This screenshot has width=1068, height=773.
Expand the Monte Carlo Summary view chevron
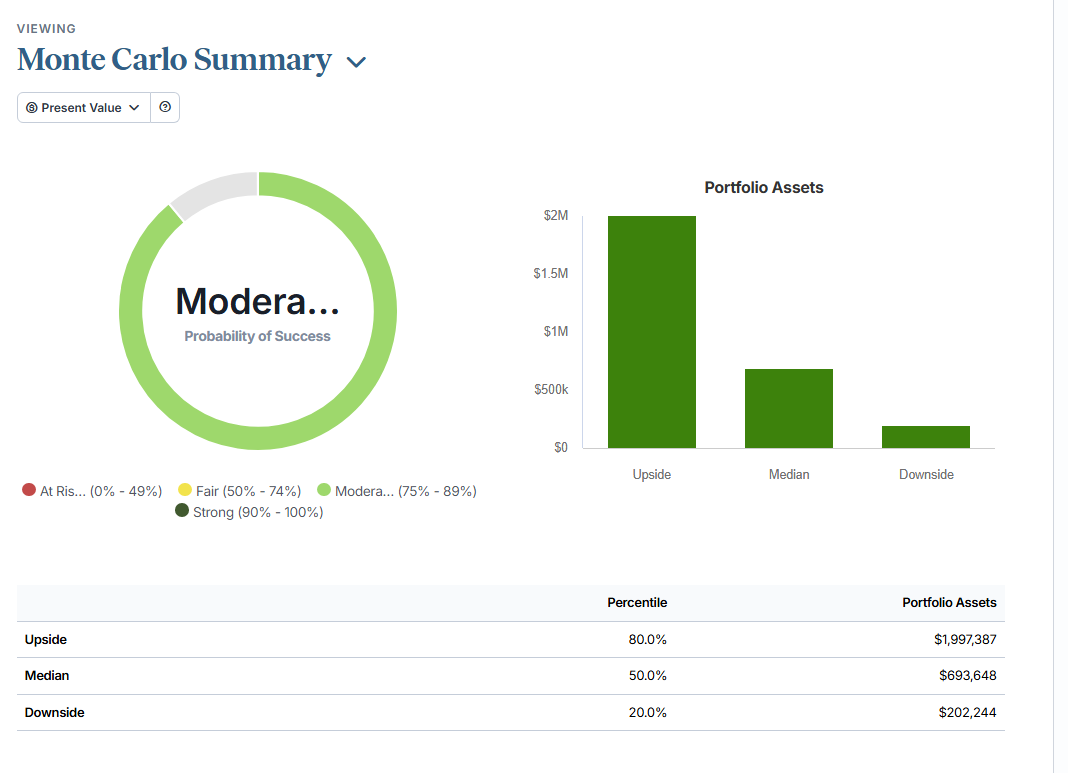[356, 62]
